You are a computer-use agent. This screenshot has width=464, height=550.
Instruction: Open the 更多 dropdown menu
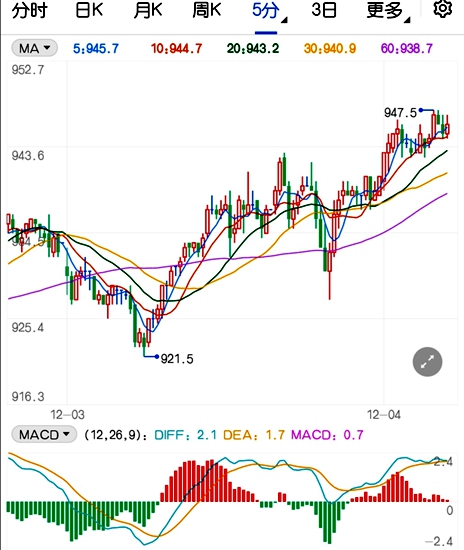[x=388, y=11]
